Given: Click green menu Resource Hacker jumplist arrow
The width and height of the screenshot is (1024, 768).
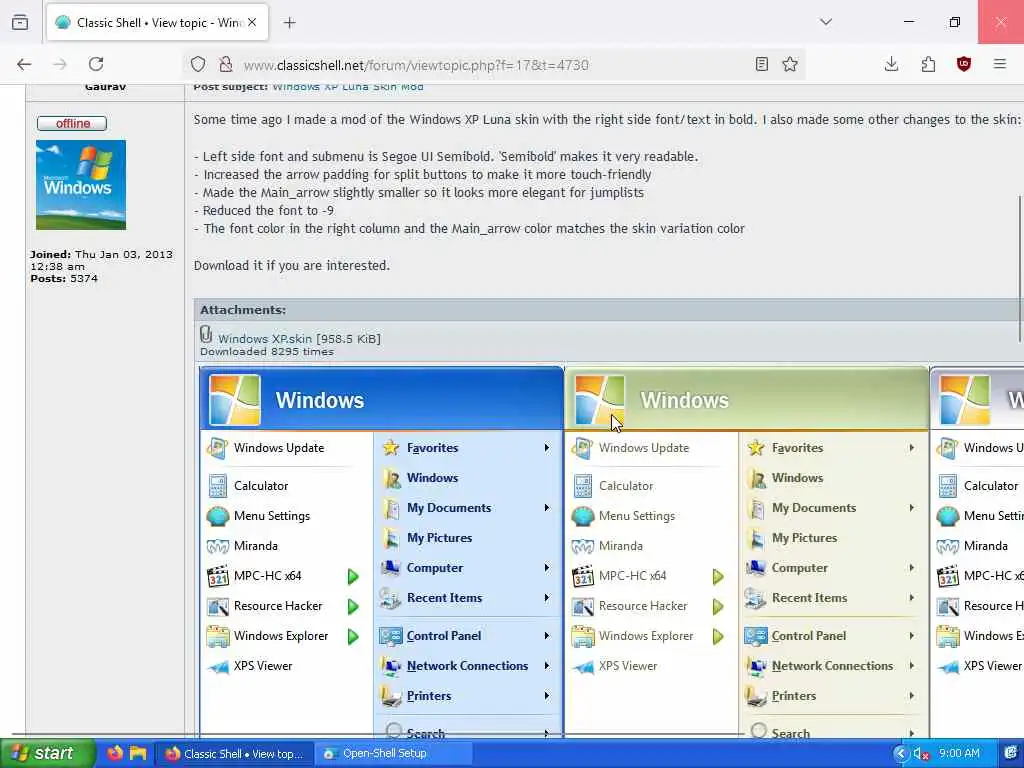Looking at the screenshot, I should pyautogui.click(x=718, y=606).
